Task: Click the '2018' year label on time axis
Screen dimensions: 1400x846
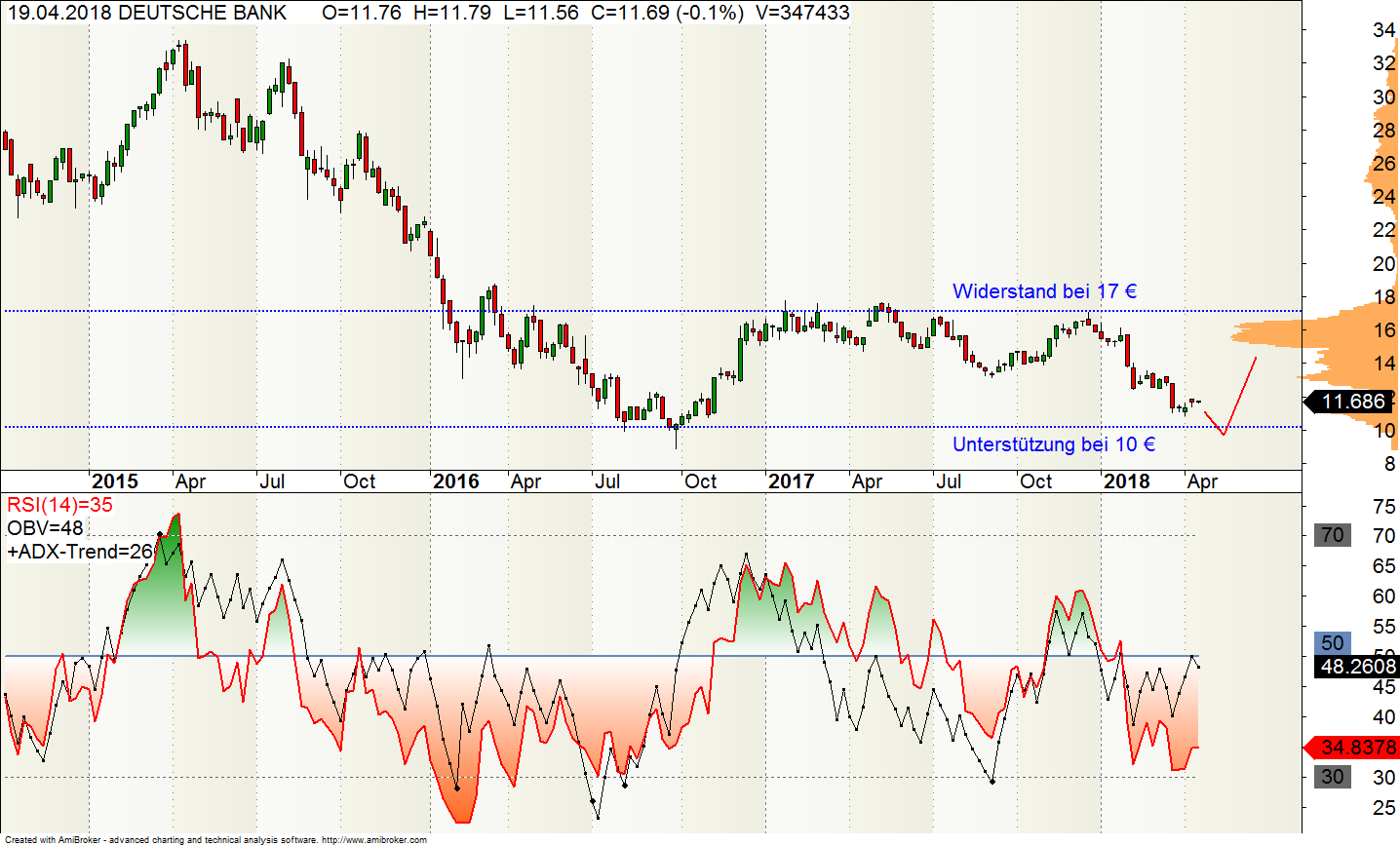Action: tap(1126, 481)
